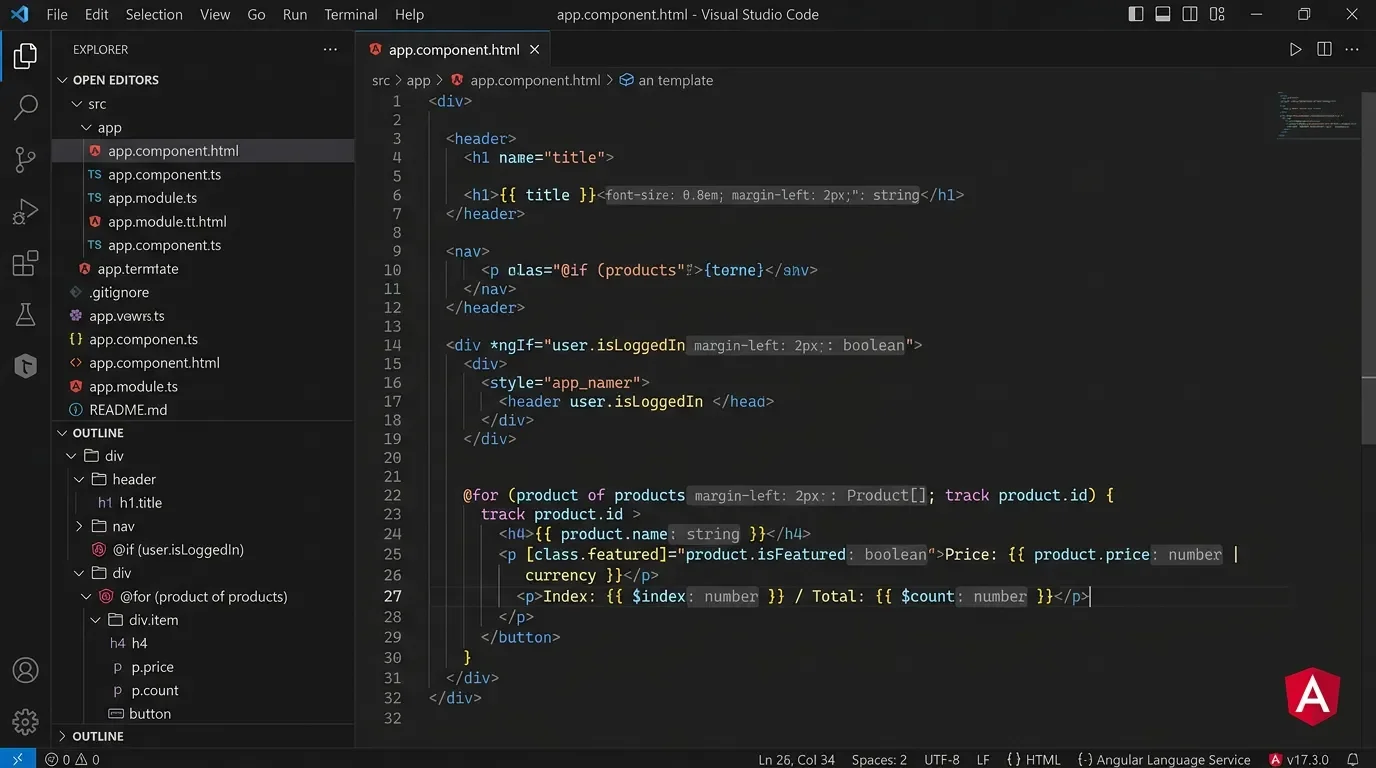Toggle the primary side bar
Screen dimensions: 1376x768
pyautogui.click(x=1136, y=14)
